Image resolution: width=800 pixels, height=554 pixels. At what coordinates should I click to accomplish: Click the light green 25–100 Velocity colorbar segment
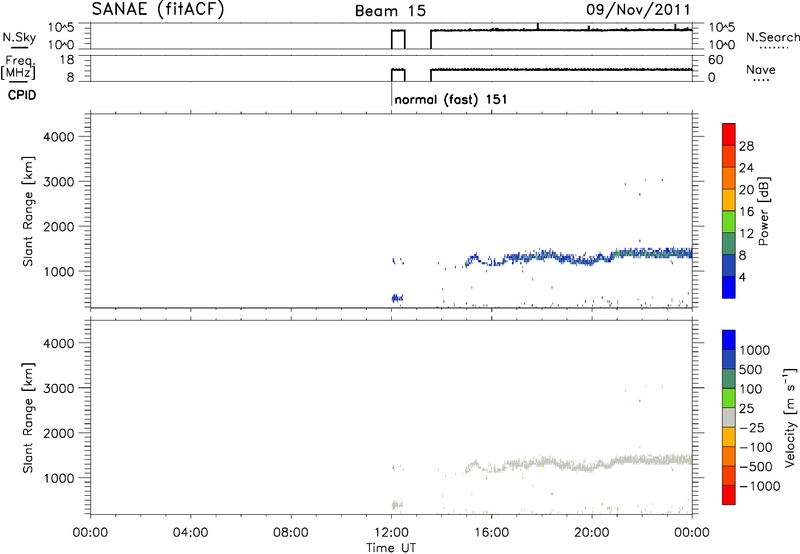729,398
